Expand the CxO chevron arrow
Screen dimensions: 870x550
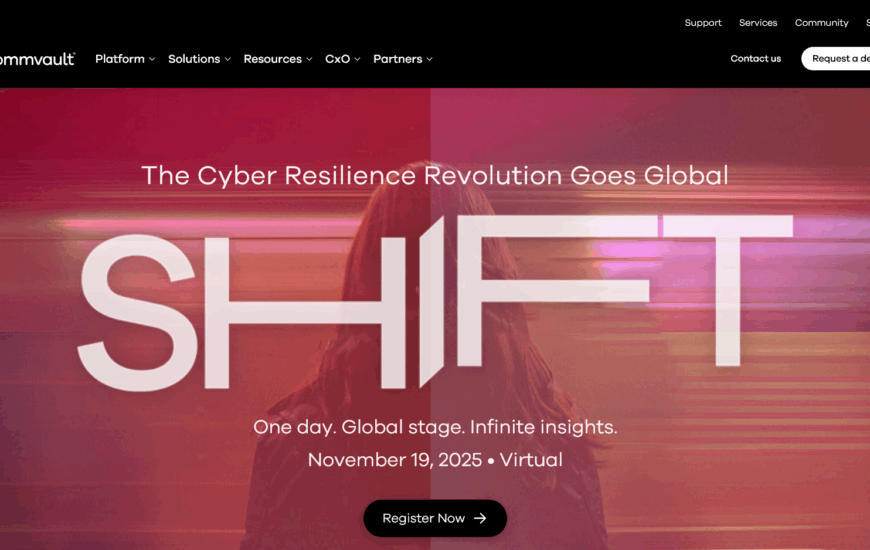(357, 59)
